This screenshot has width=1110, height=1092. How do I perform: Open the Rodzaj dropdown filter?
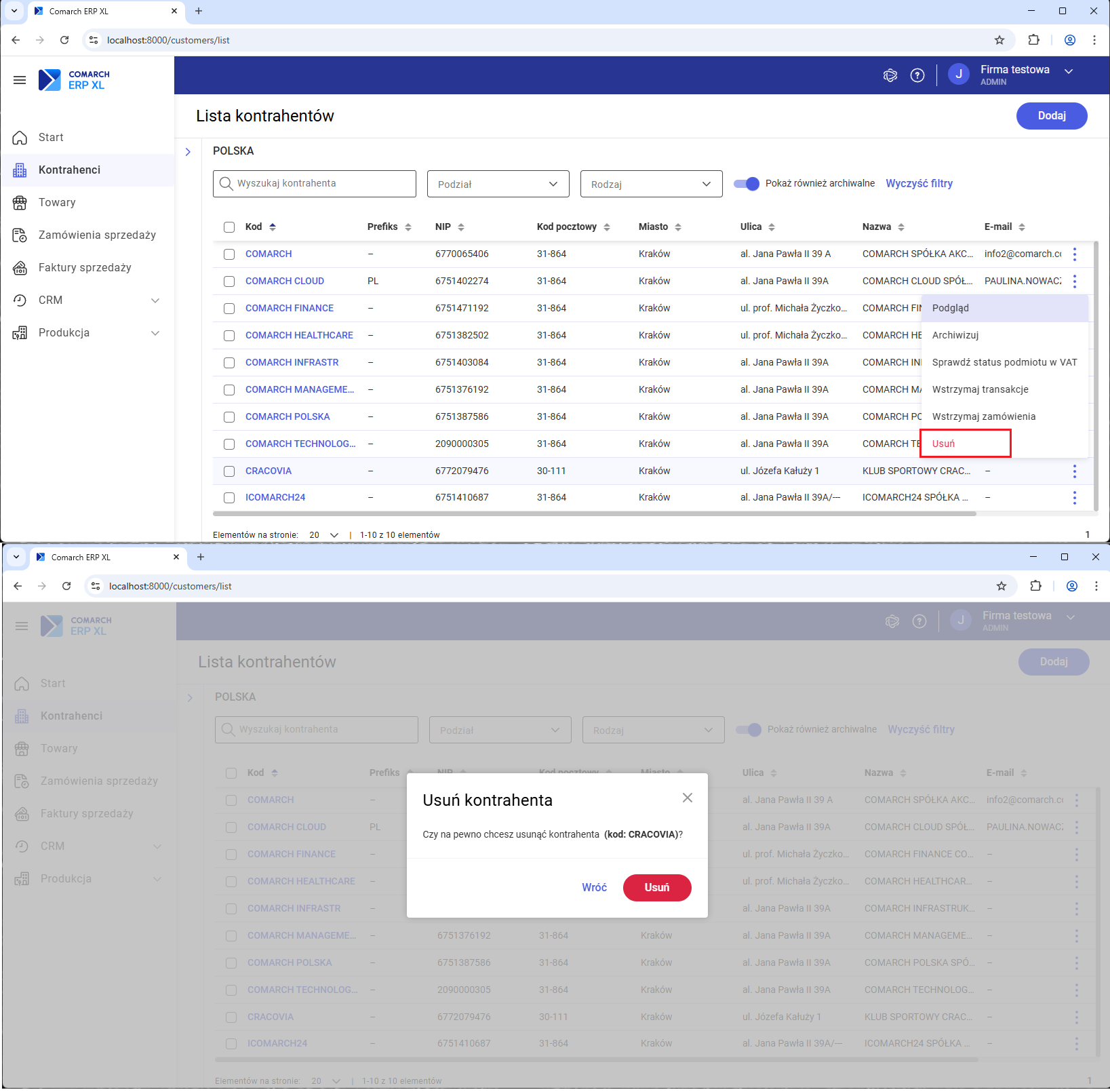[x=651, y=184]
